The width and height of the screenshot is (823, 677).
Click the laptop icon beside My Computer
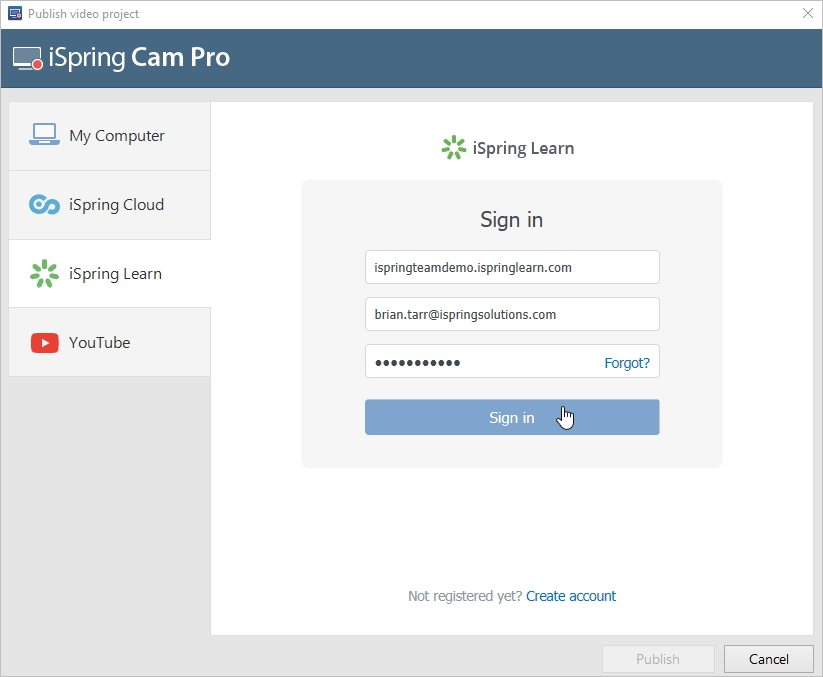(x=44, y=135)
